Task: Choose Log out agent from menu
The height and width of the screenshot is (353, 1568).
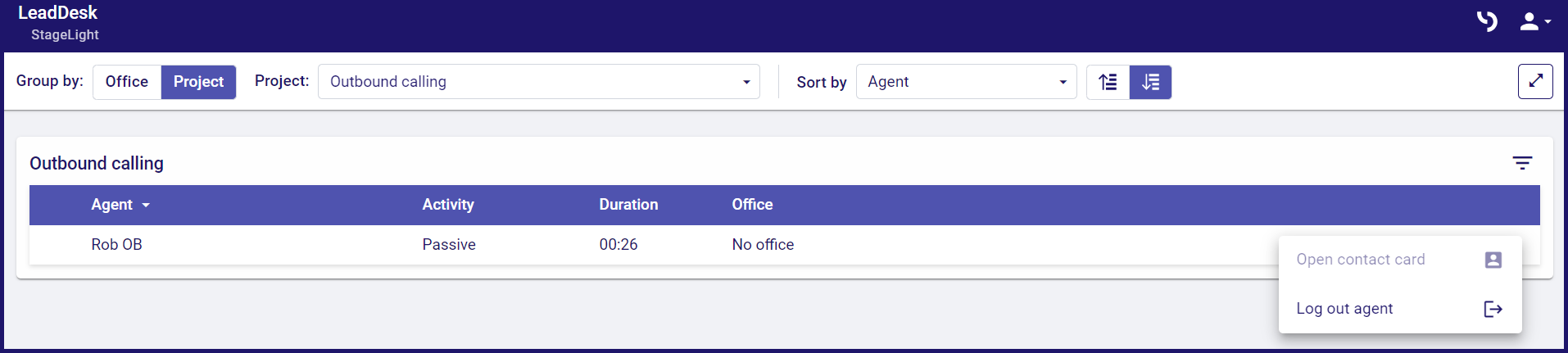Action: click(1344, 309)
